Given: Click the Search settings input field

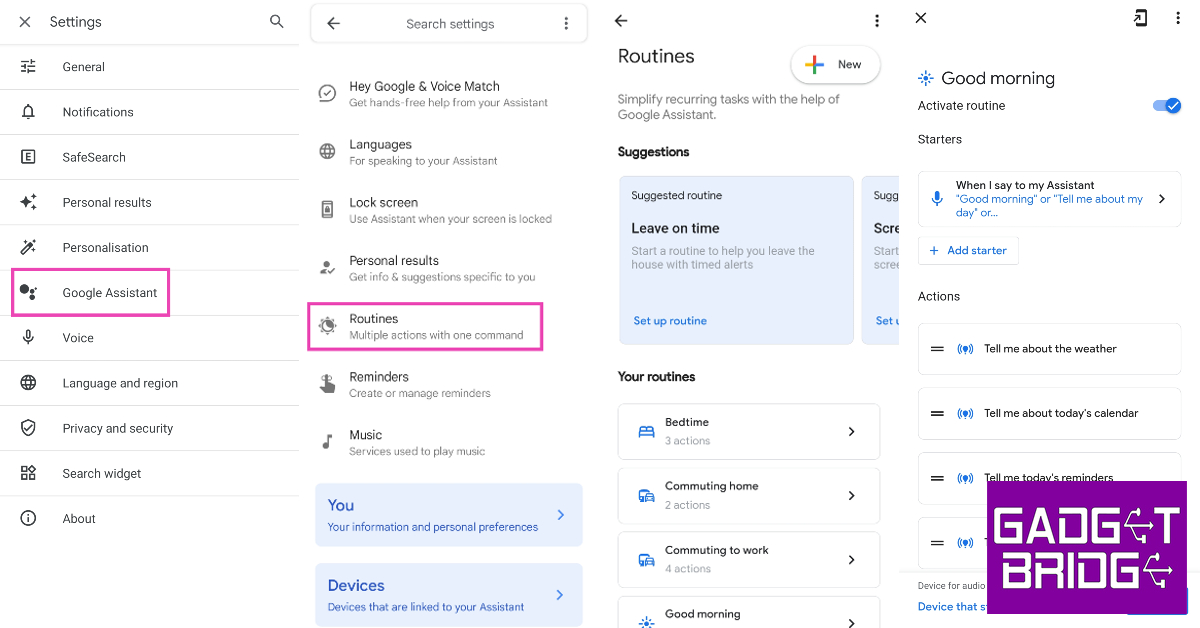Looking at the screenshot, I should (450, 24).
